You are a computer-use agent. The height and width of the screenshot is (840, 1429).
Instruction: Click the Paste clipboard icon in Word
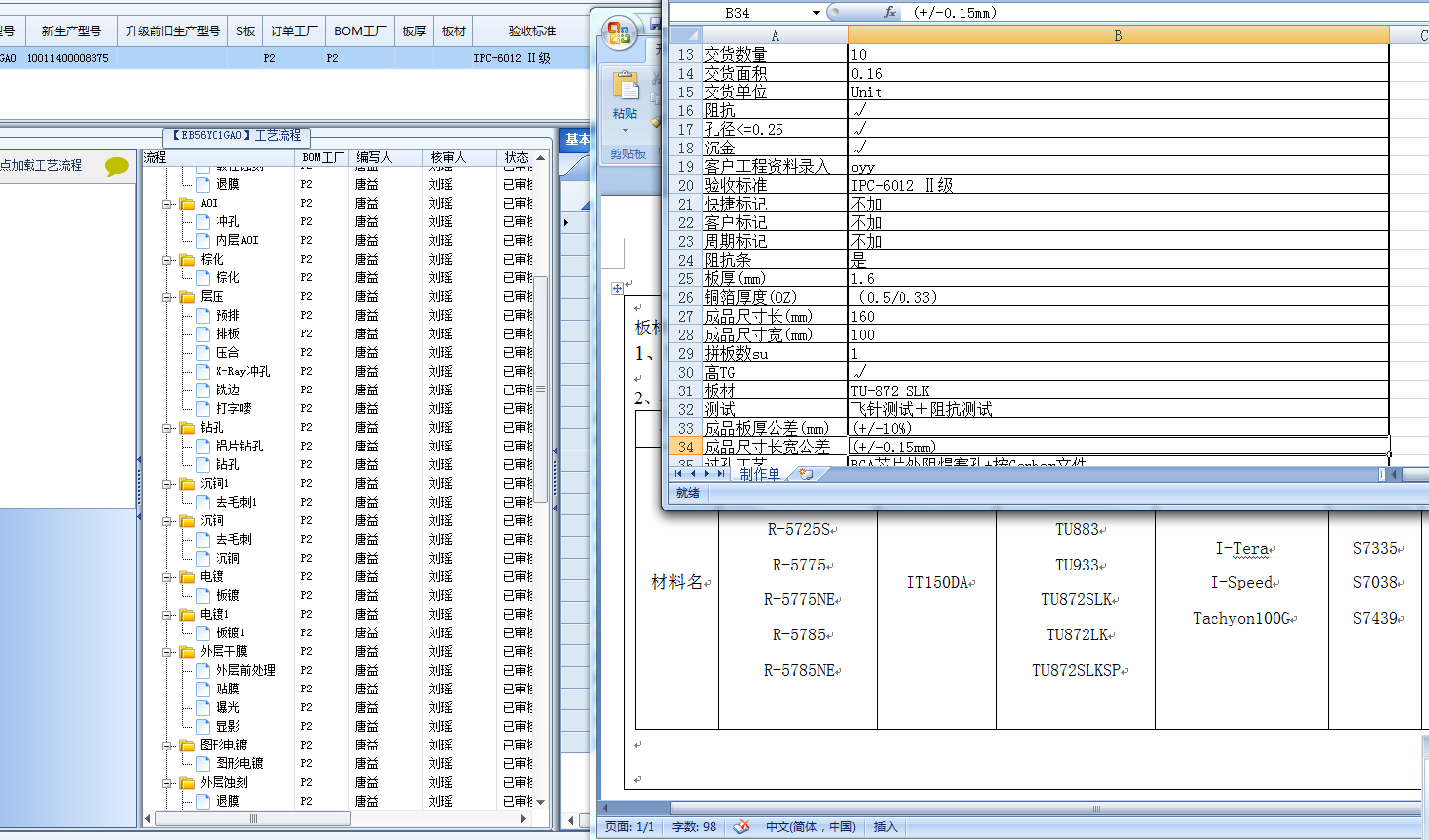pyautogui.click(x=625, y=87)
